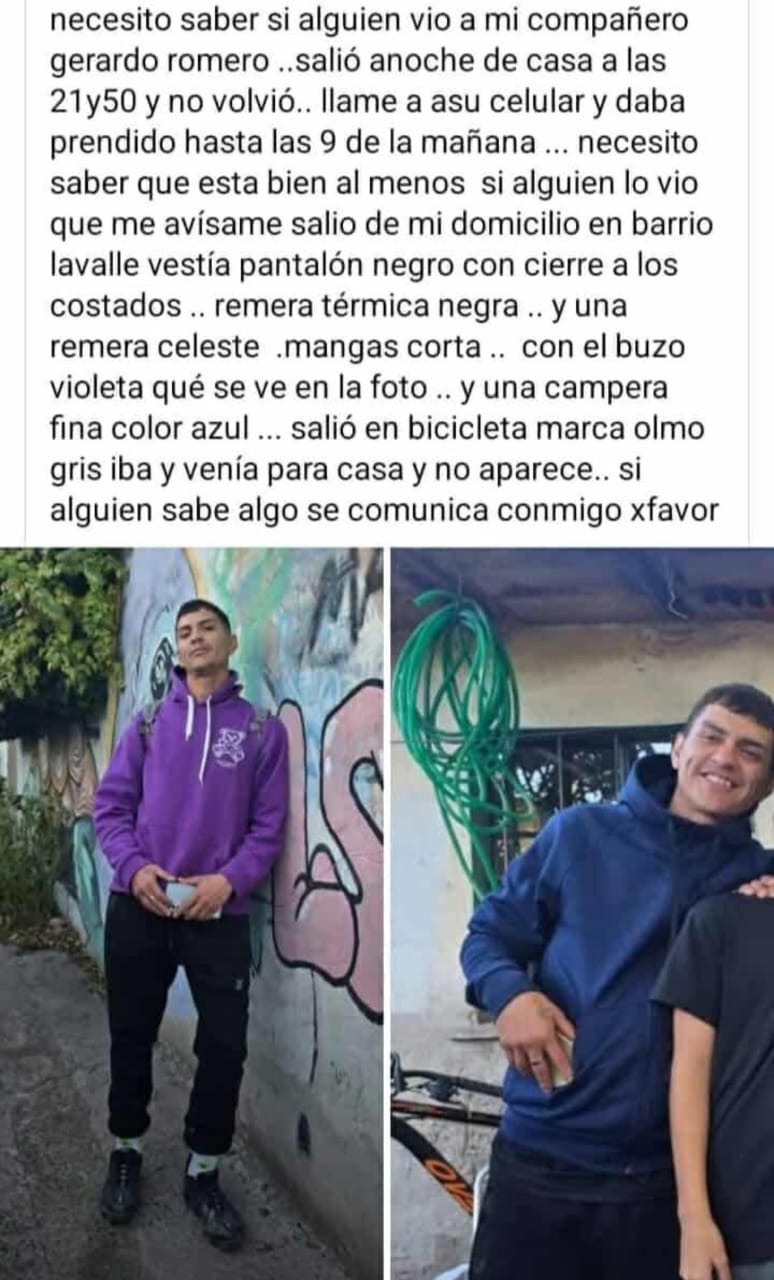
Task: Click the white logo on the purple hoodie
Action: 229,746
